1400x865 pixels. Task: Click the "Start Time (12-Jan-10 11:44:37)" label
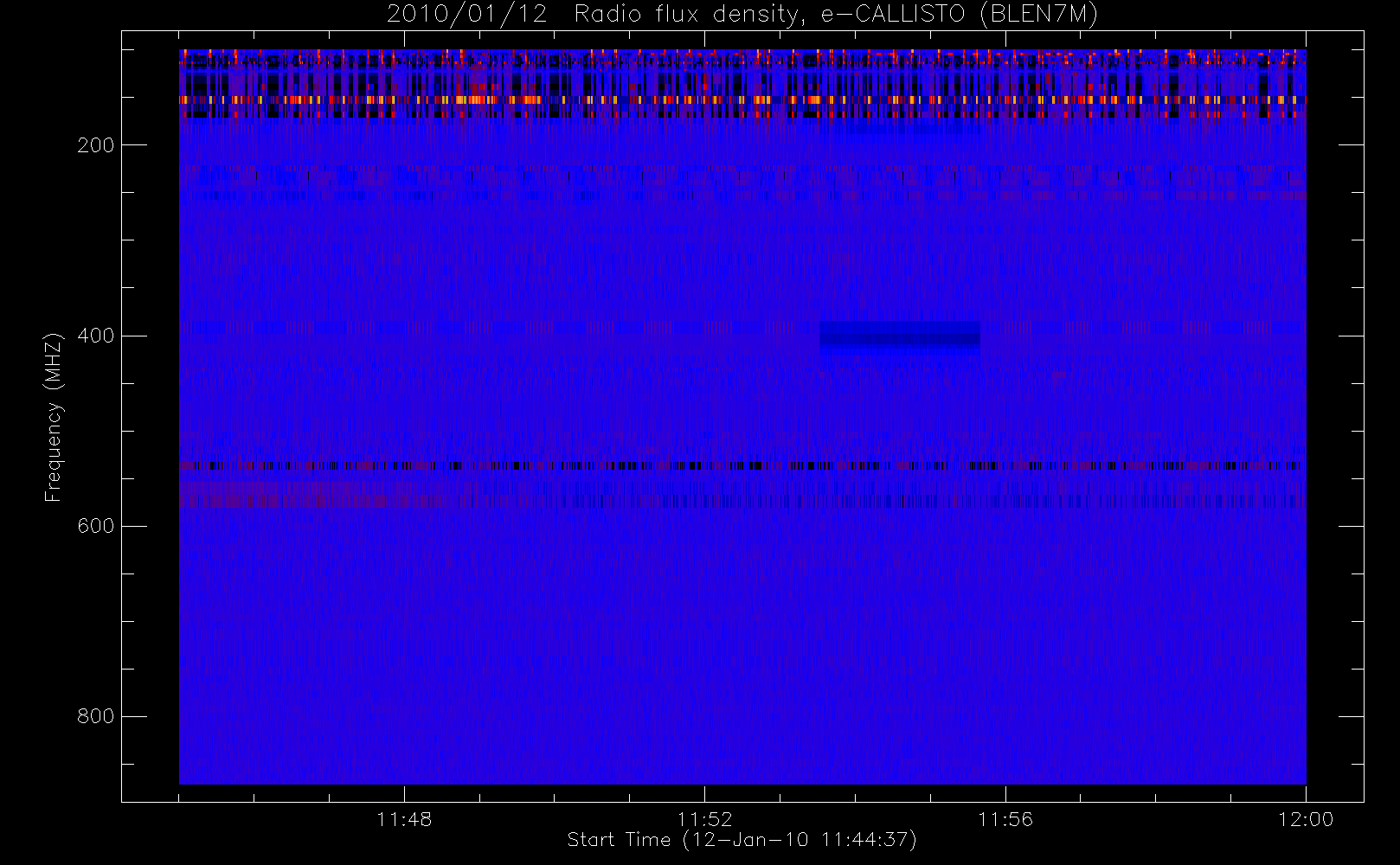tap(742, 840)
